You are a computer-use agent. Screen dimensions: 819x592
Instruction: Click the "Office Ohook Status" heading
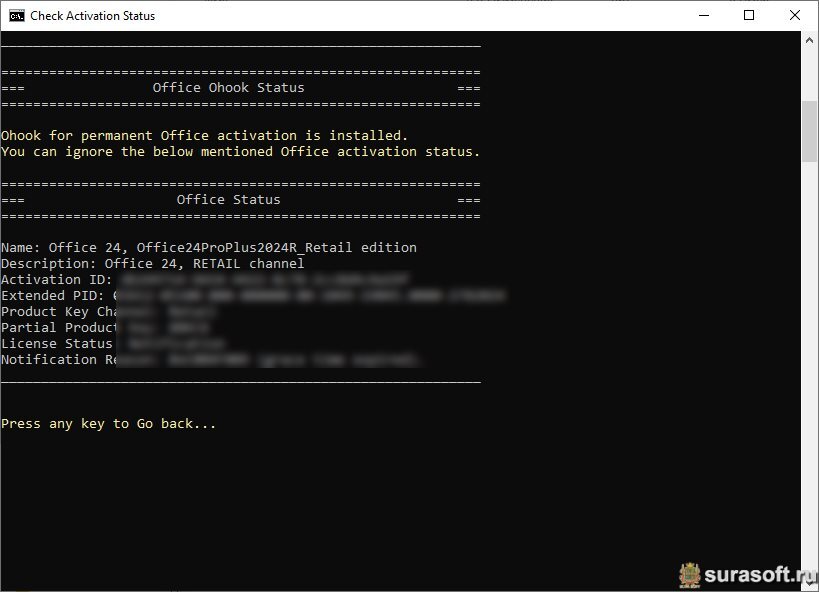click(x=228, y=87)
